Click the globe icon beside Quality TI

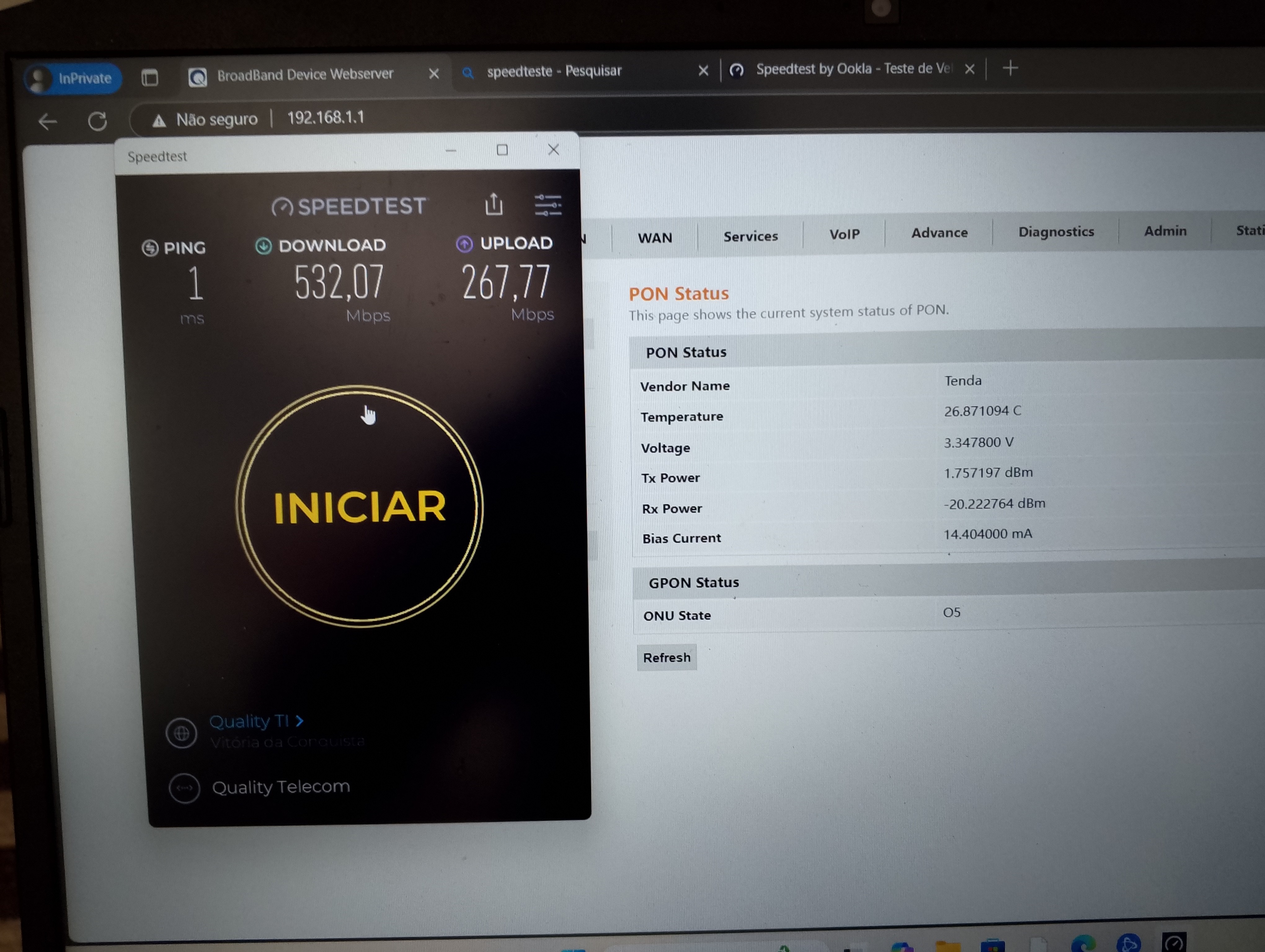pyautogui.click(x=181, y=733)
